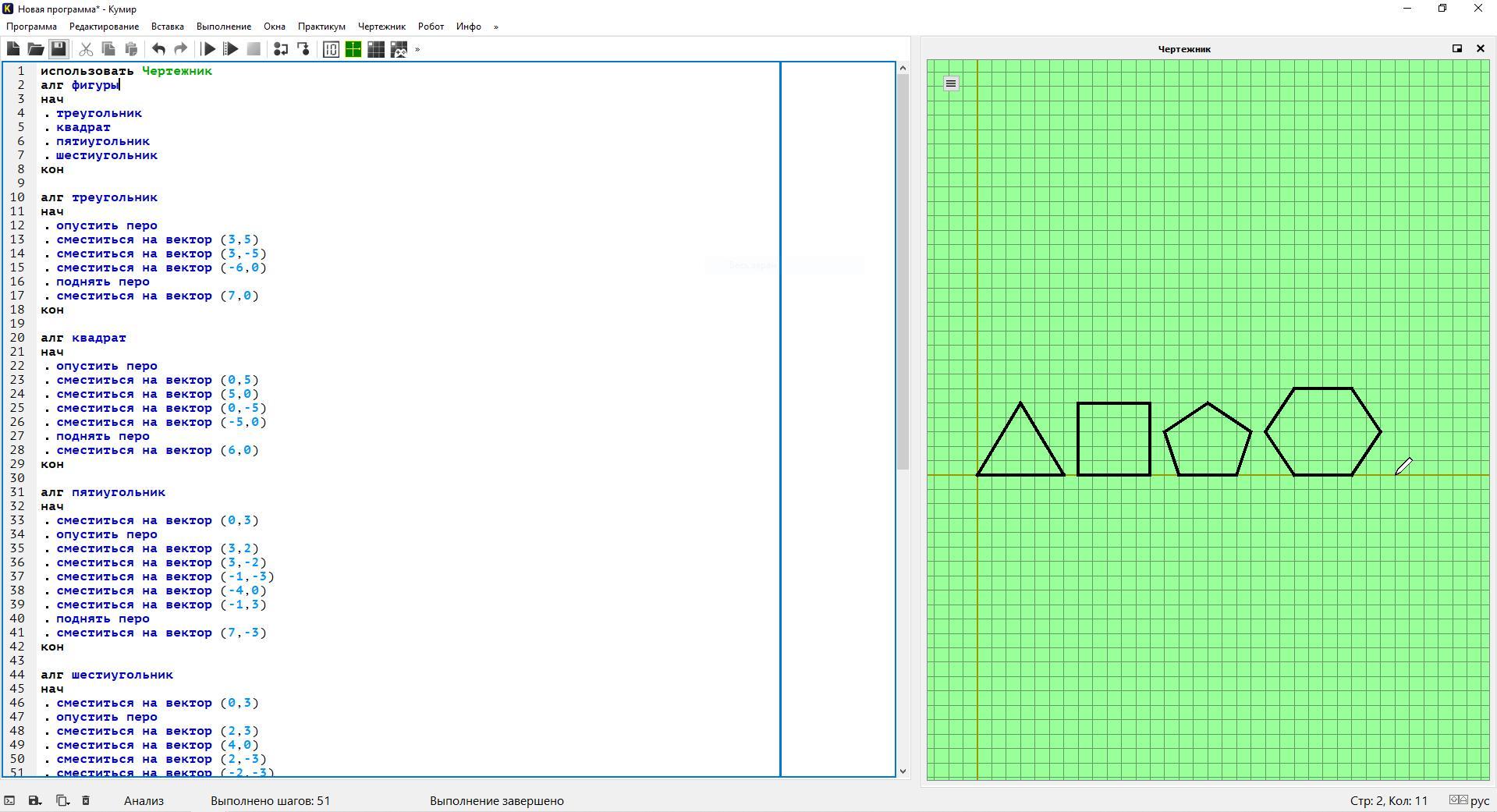
Task: Click the Выполнение завершено status message
Action: click(497, 800)
